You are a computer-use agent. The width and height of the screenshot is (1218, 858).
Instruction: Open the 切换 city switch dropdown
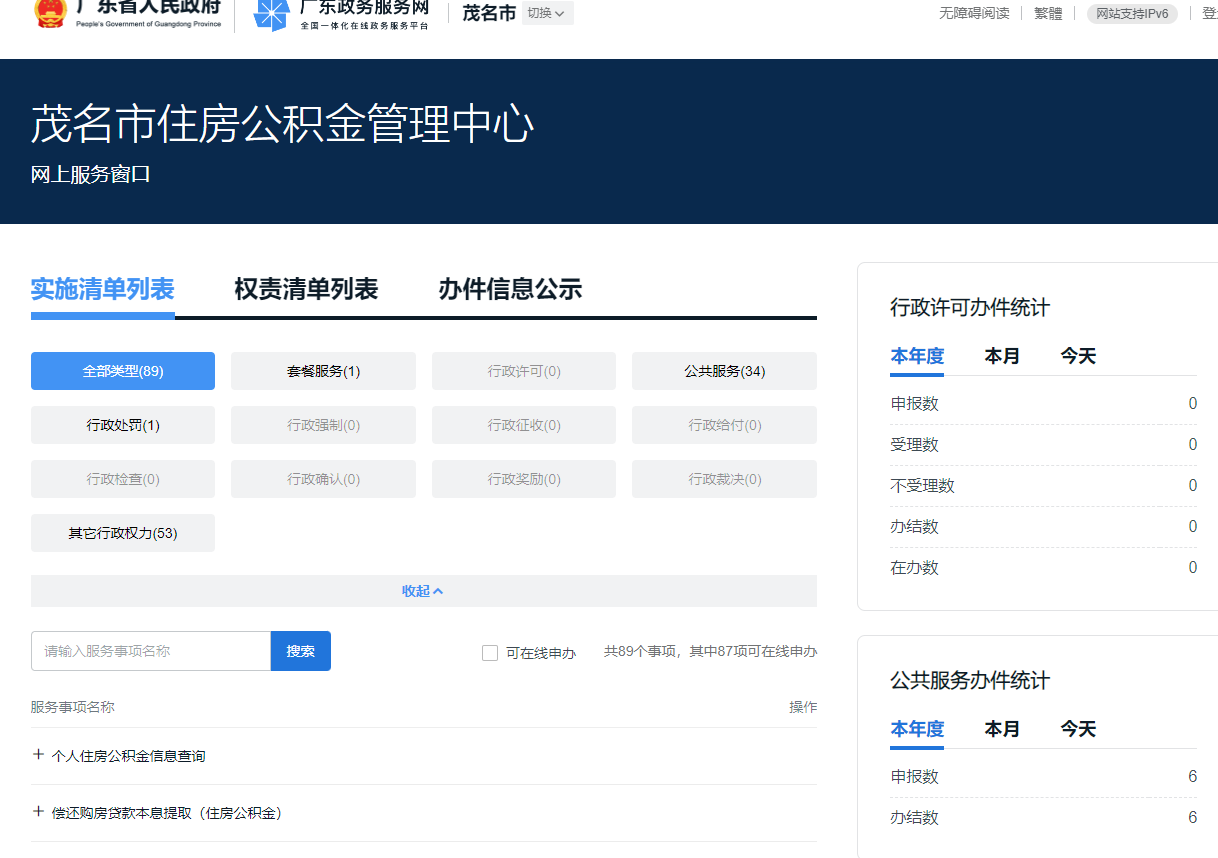(x=547, y=13)
